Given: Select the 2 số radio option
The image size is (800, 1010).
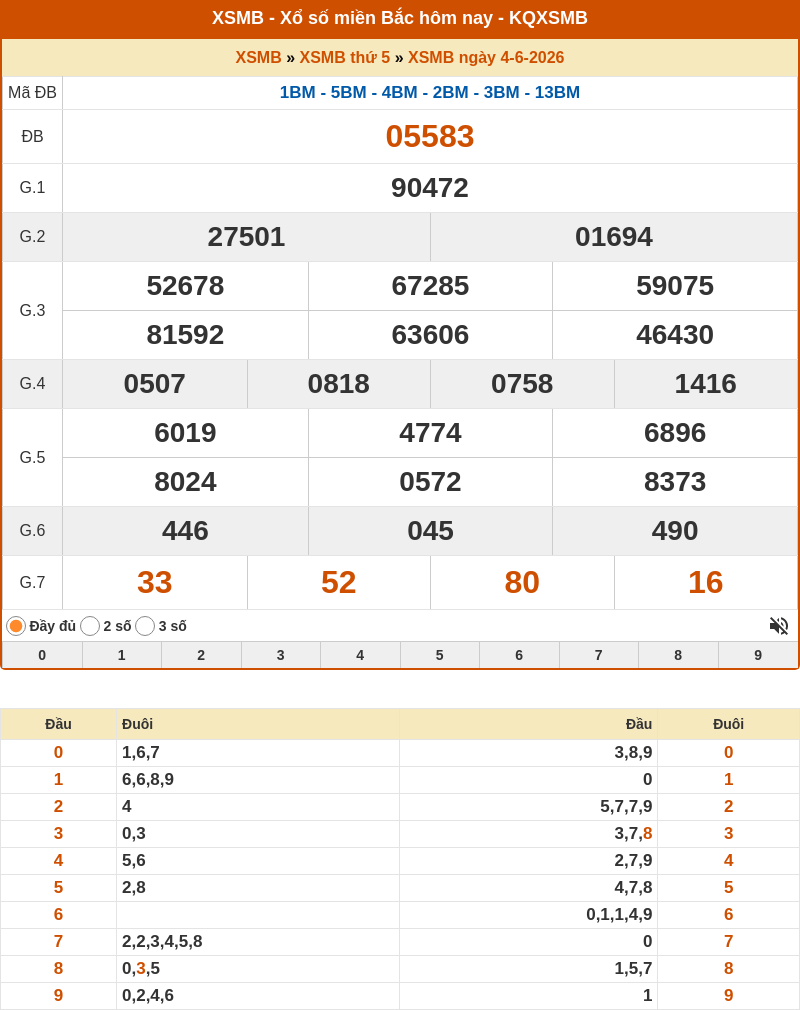Looking at the screenshot, I should tap(90, 626).
